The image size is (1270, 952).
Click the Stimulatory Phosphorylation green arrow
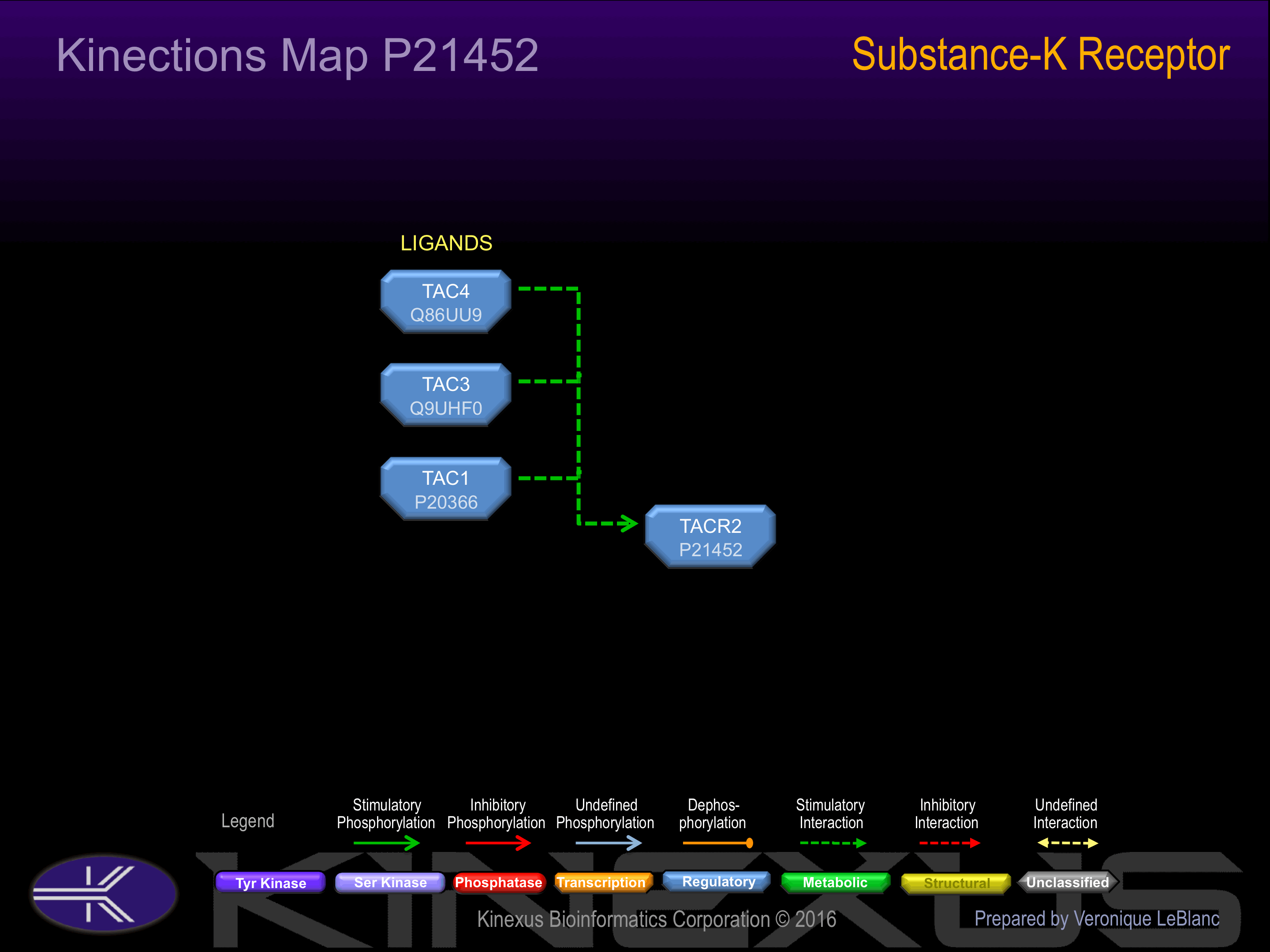pos(386,843)
